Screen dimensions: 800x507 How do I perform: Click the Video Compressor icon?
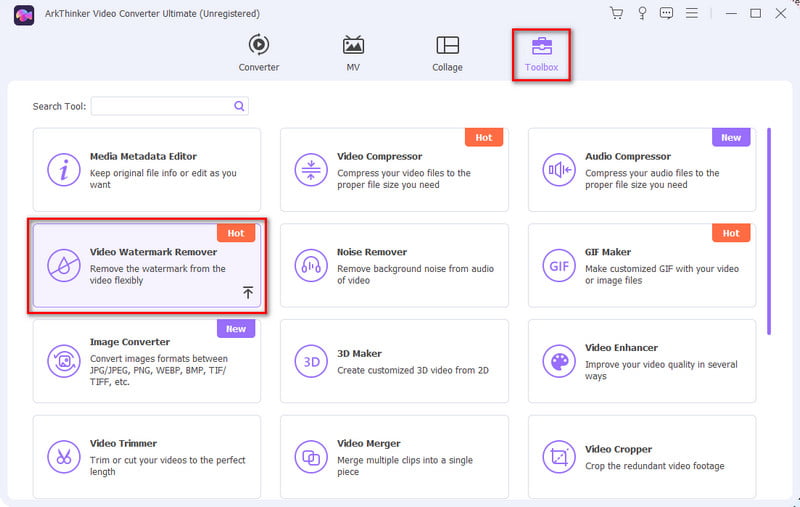pyautogui.click(x=311, y=170)
